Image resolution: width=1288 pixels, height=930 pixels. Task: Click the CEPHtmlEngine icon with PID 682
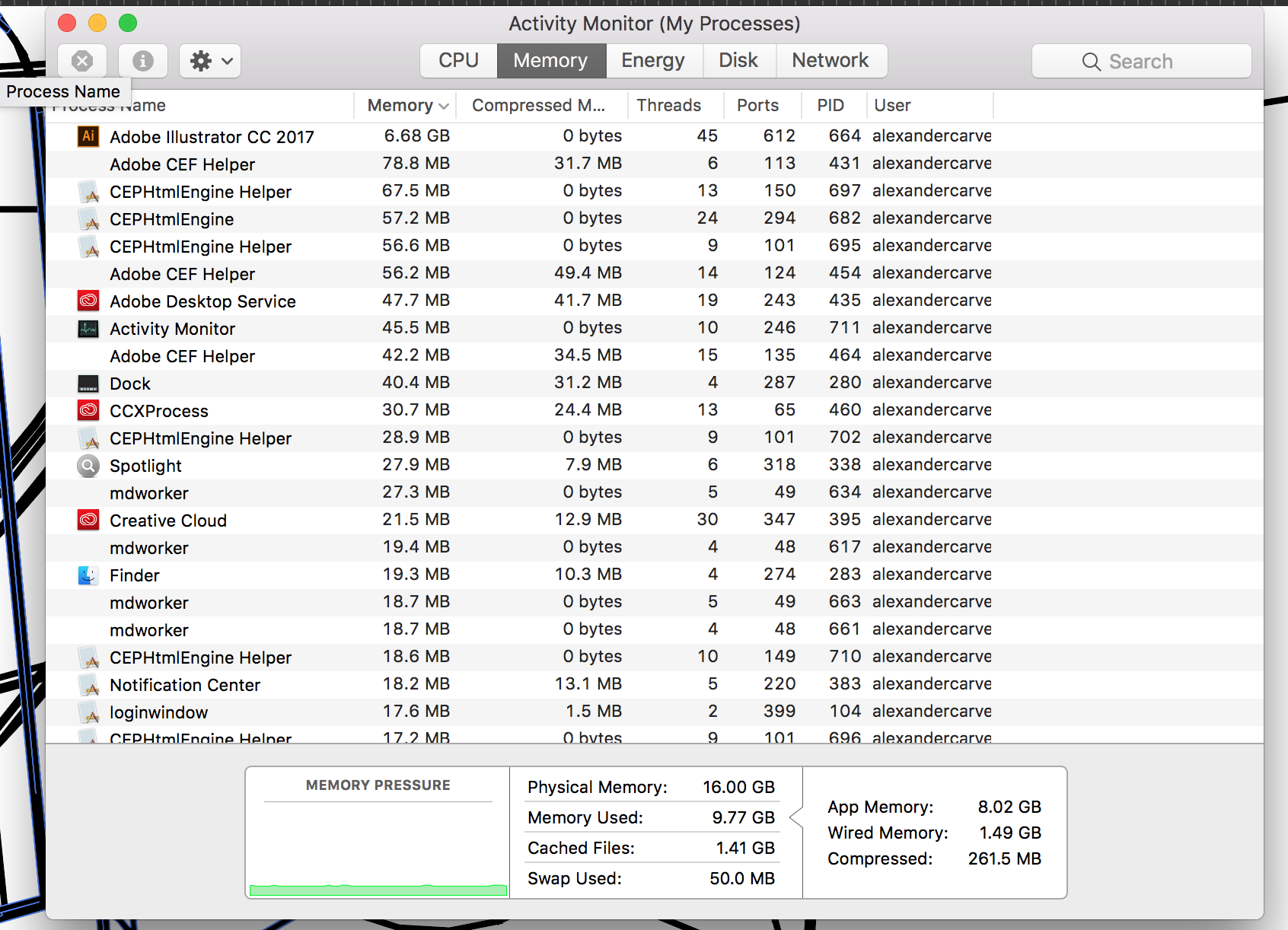point(88,218)
